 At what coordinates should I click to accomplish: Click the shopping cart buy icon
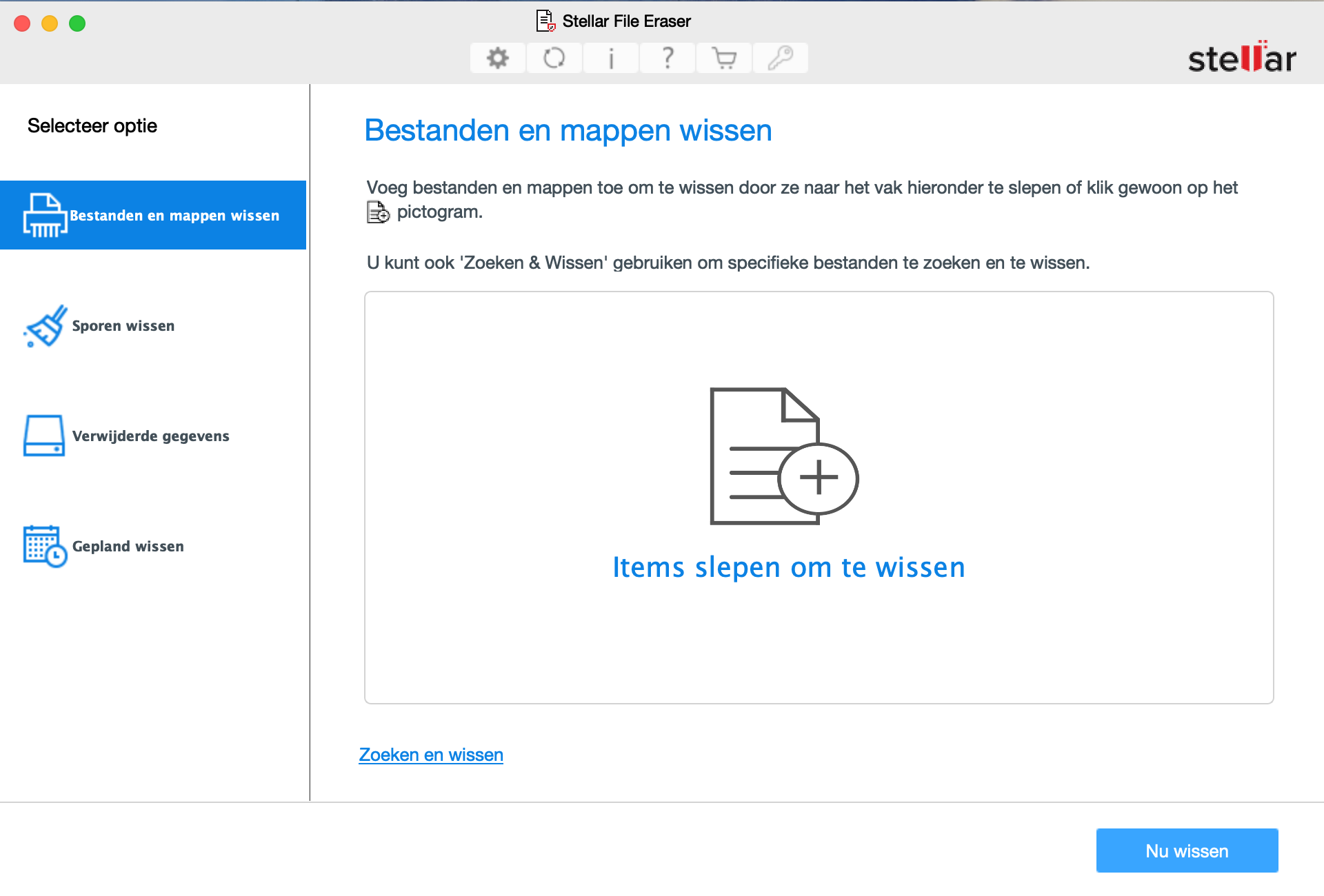pos(724,58)
